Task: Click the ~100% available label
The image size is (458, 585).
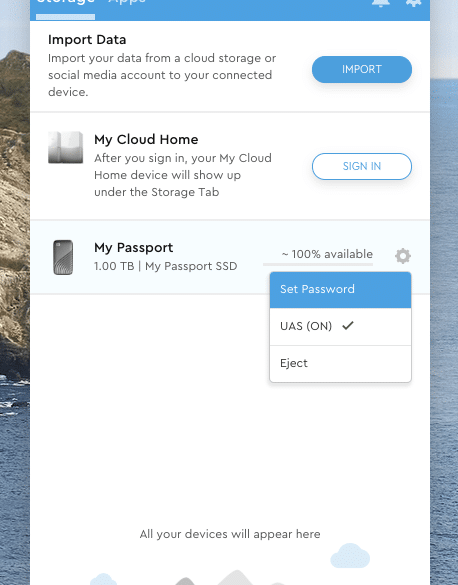Action: pos(327,254)
